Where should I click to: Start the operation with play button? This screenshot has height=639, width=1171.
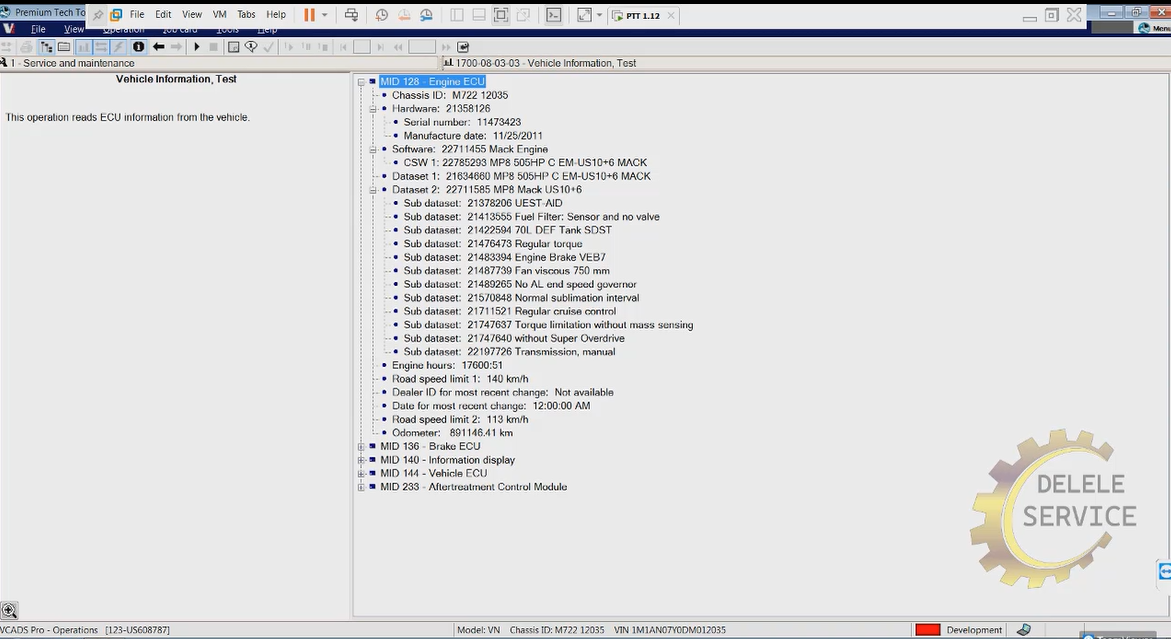[196, 47]
